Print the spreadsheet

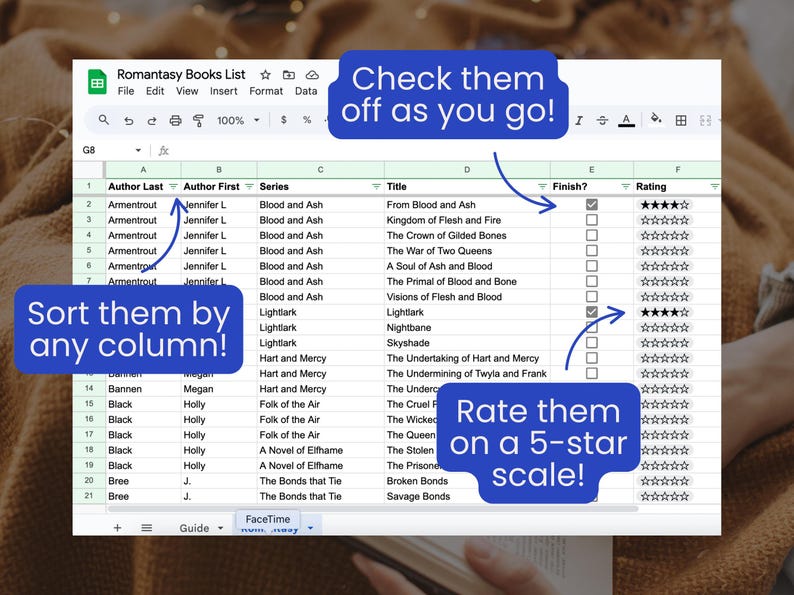(175, 121)
